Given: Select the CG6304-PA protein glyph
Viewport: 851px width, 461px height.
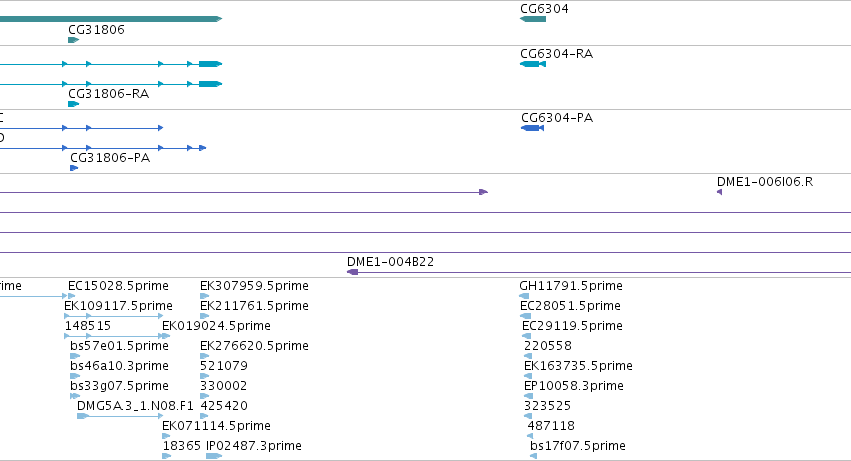Looking at the screenshot, I should (532, 128).
